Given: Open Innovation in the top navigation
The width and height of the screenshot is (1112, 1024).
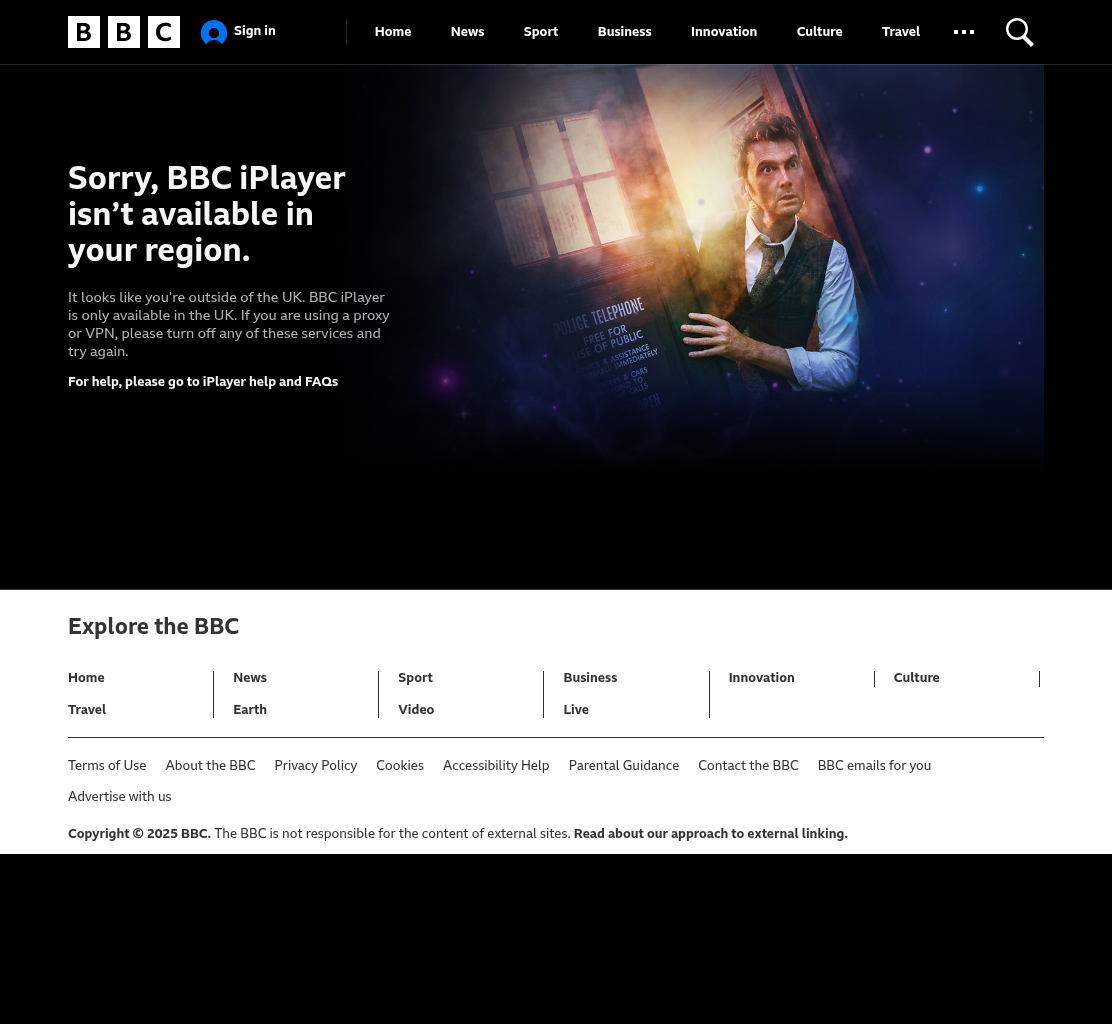Looking at the screenshot, I should pyautogui.click(x=724, y=32).
